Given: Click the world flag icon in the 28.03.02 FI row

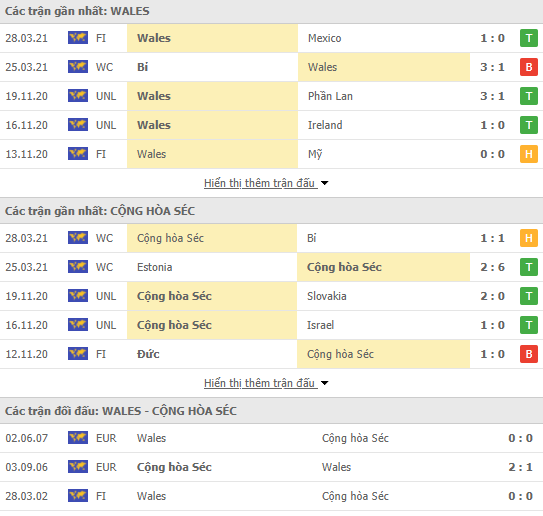Looking at the screenshot, I should (78, 496).
